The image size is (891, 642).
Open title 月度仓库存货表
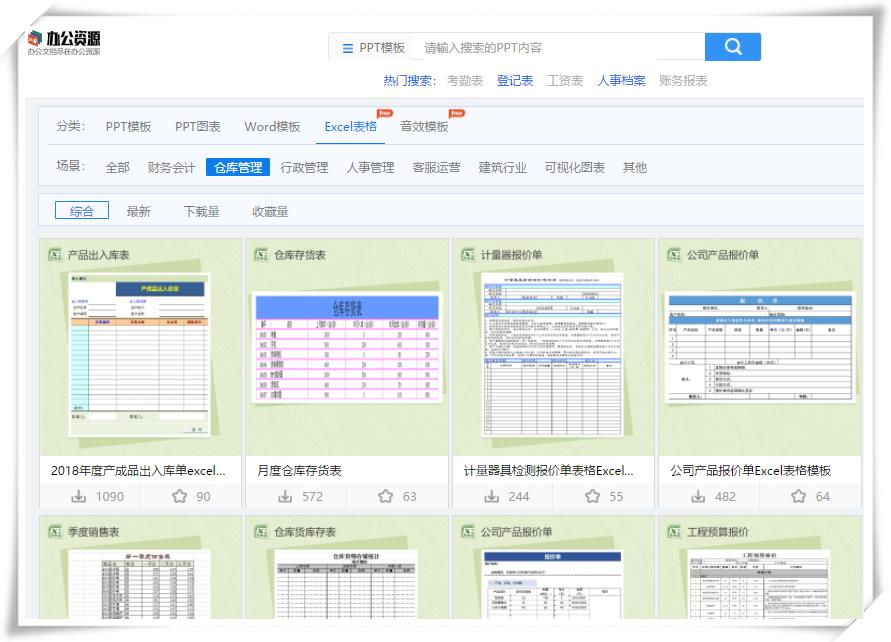pos(299,470)
